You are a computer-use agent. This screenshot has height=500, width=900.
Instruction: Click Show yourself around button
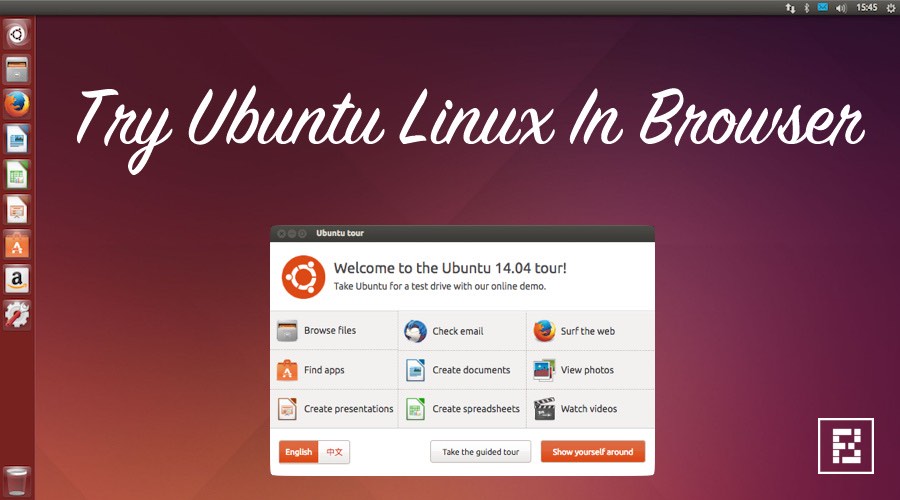pos(592,452)
